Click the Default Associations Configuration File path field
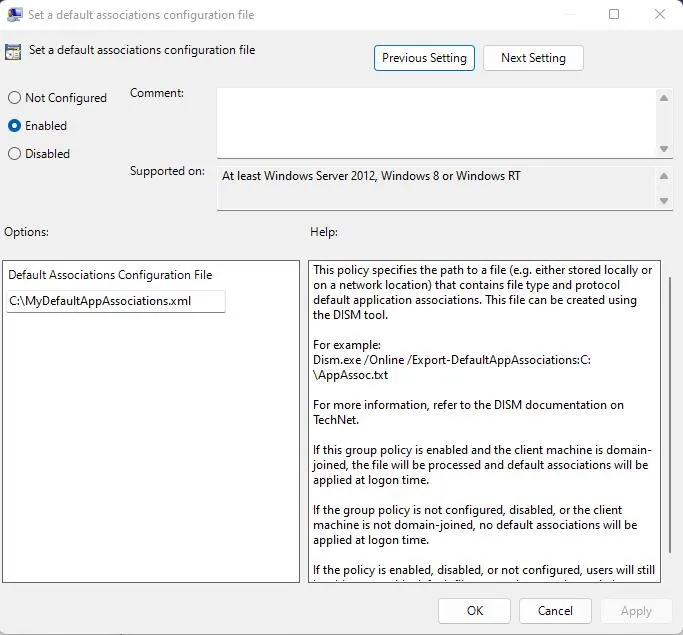The height and width of the screenshot is (635, 683). (116, 301)
